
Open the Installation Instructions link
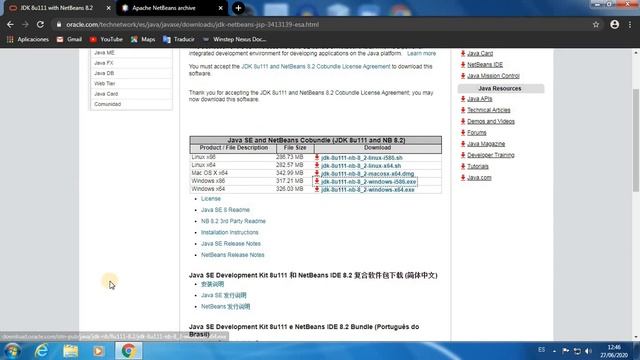click(x=229, y=232)
